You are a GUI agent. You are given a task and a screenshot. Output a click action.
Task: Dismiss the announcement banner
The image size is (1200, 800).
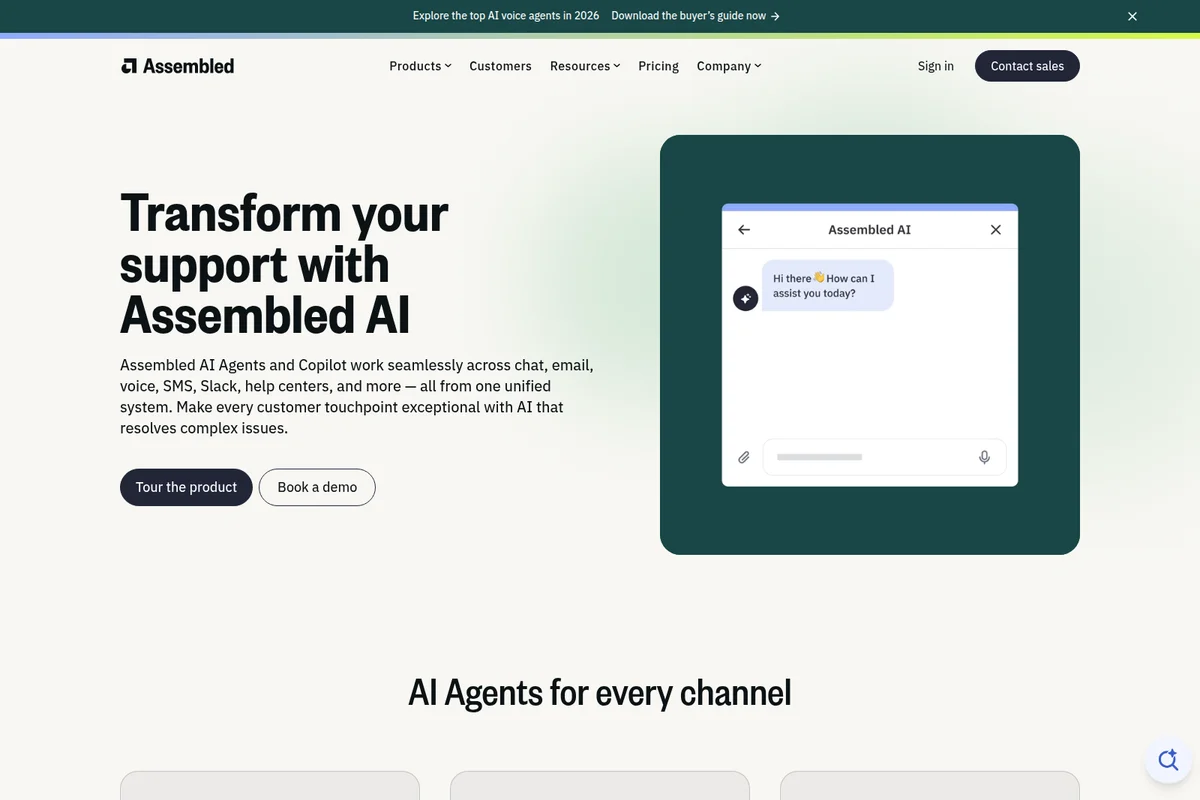[1132, 16]
